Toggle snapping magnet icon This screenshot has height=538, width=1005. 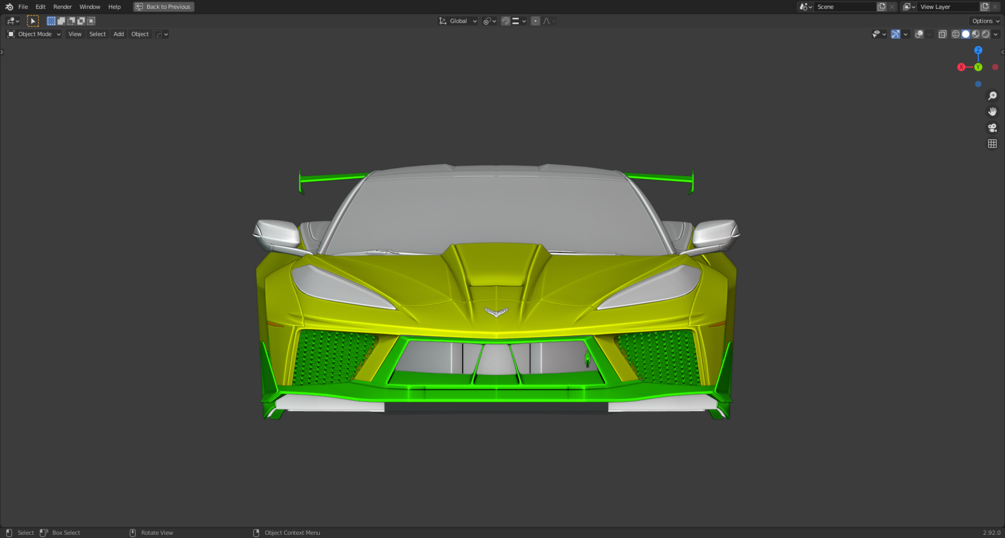click(506, 21)
